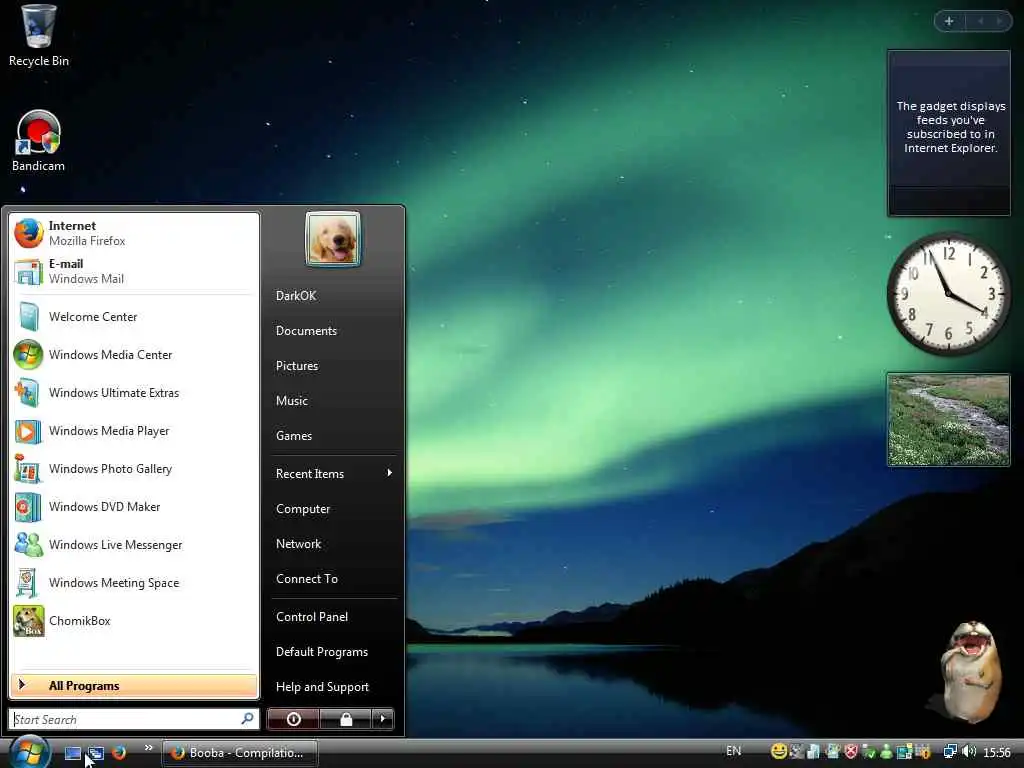Click the power sleep button
Viewport: 1024px width, 768px height.
(293, 720)
